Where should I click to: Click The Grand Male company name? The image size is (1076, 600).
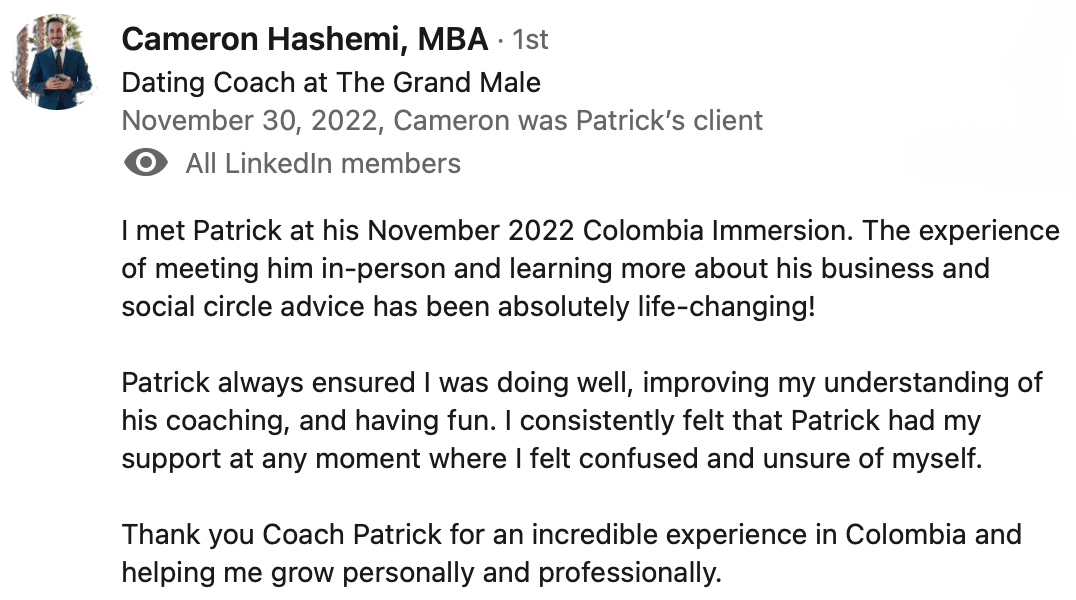(438, 82)
